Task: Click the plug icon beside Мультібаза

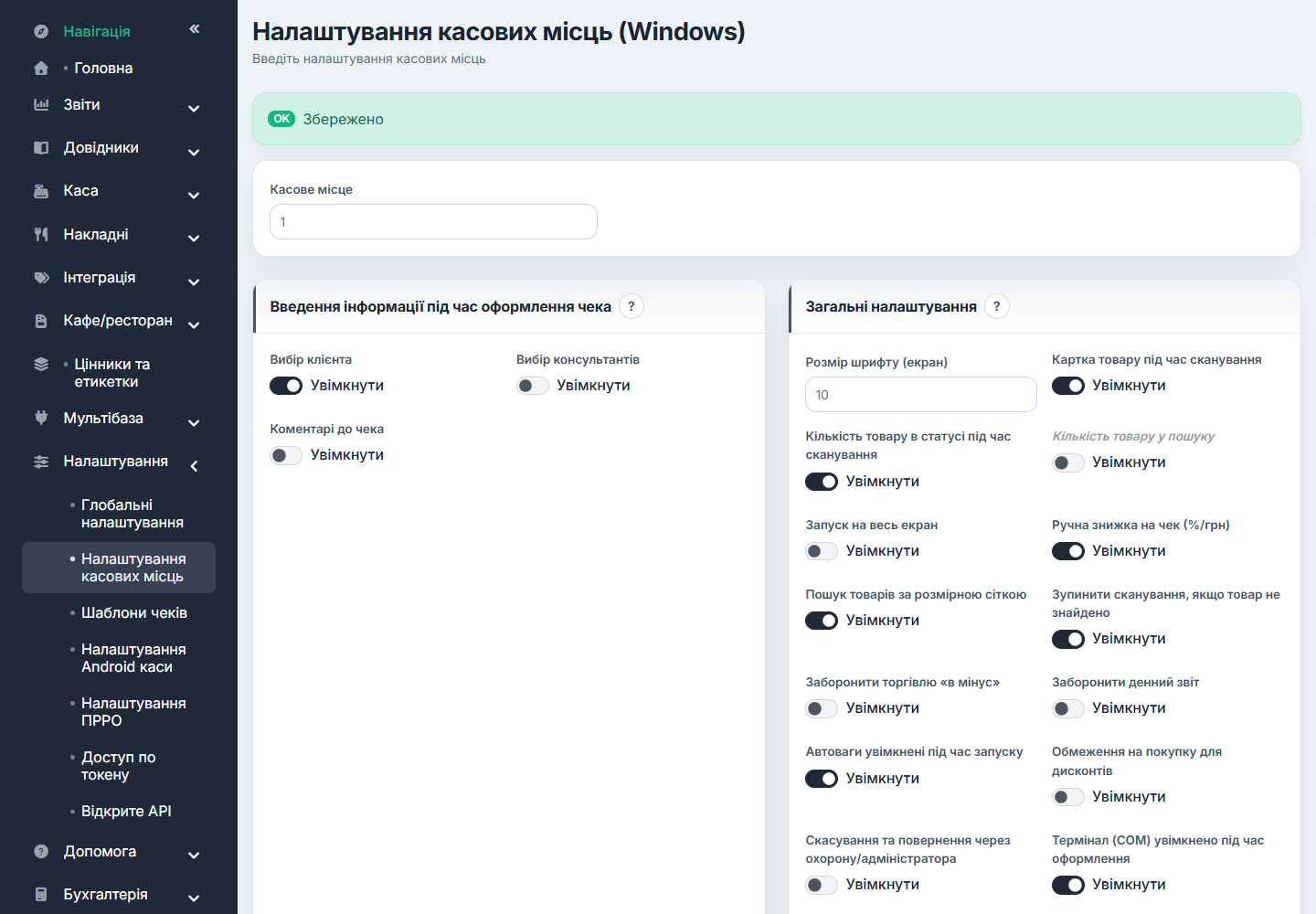Action: pos(41,418)
